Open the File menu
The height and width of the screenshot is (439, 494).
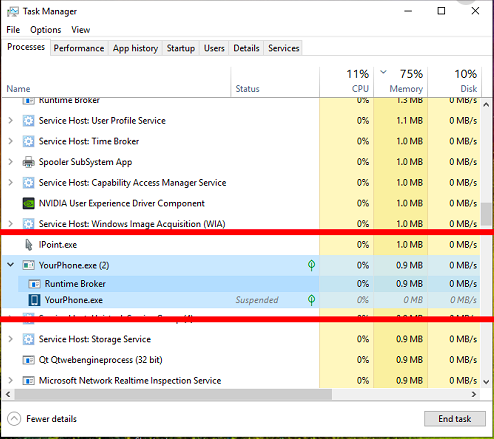tap(13, 30)
